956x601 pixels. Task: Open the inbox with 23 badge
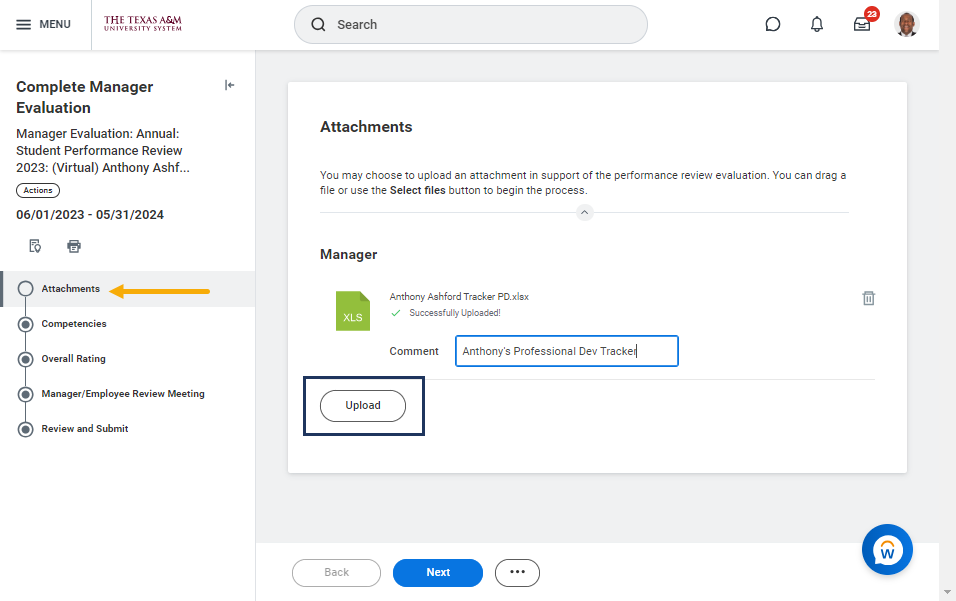(862, 24)
